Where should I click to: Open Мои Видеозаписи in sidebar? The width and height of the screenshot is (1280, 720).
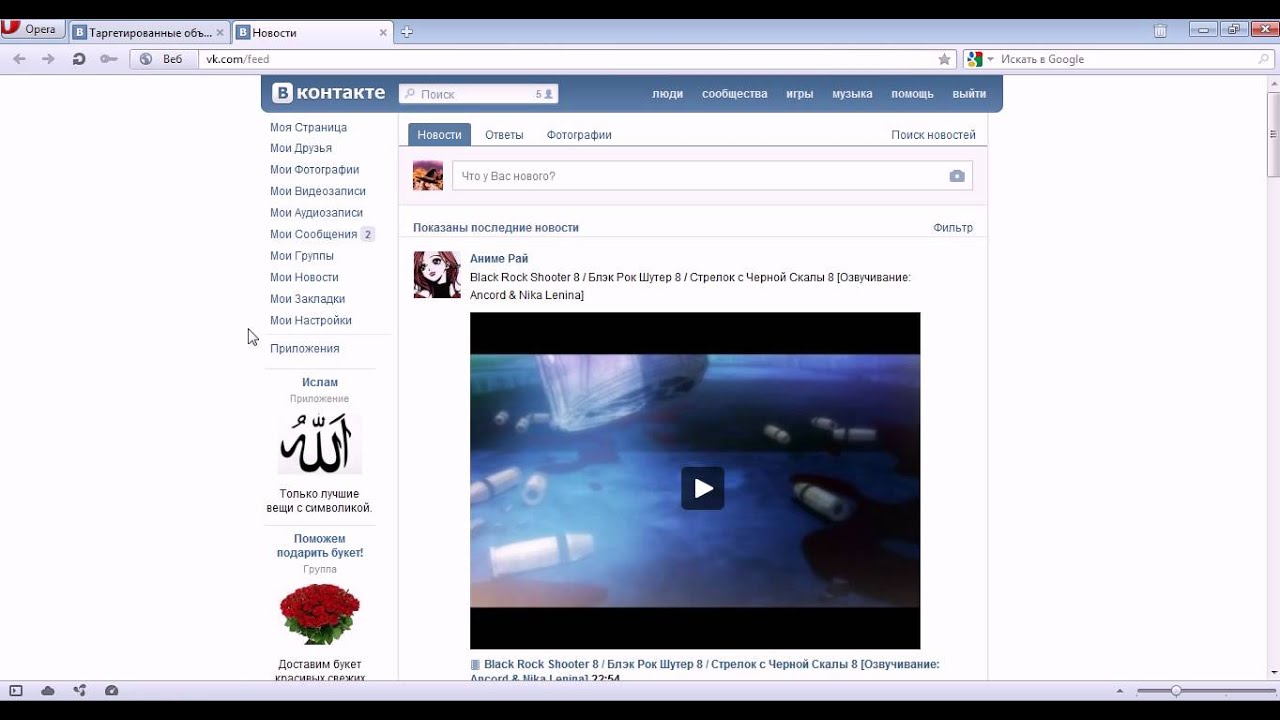[318, 191]
